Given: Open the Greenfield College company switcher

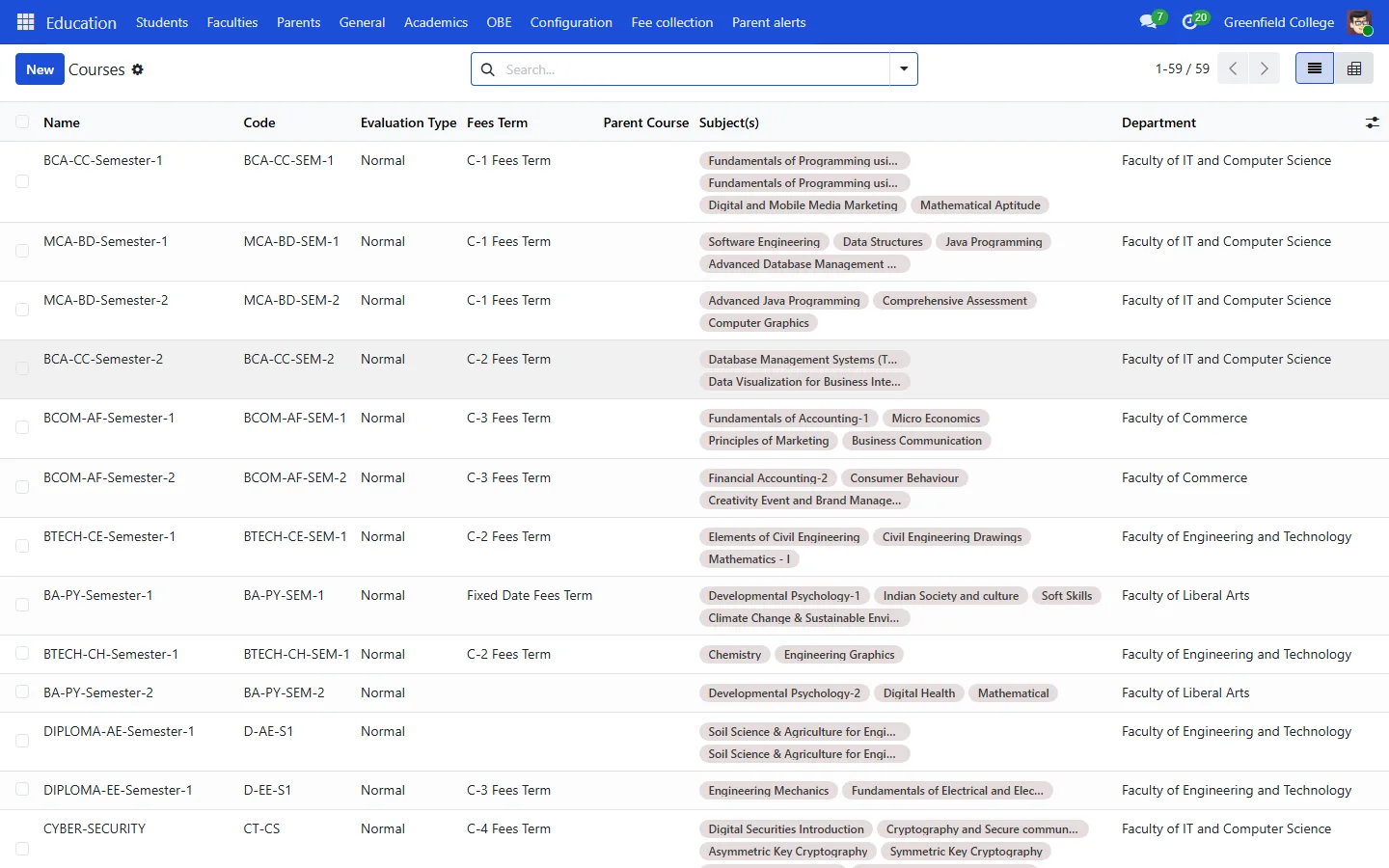Looking at the screenshot, I should tap(1279, 22).
